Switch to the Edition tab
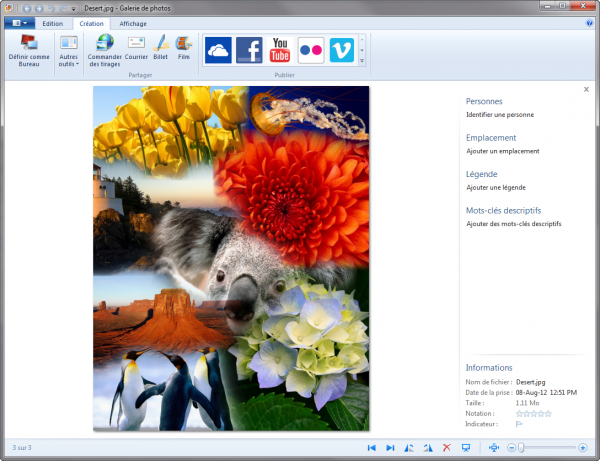Screen dimensions: 600x461 pos(53,23)
